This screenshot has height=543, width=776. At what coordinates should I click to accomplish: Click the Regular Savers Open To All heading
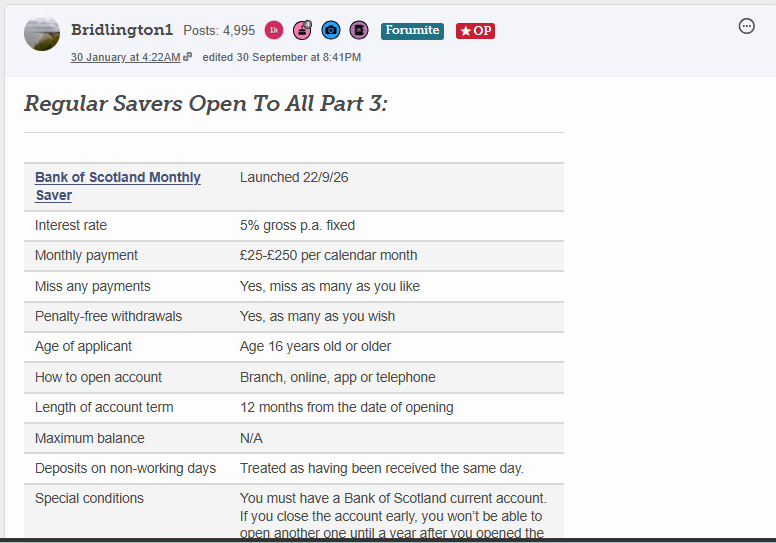pos(206,103)
